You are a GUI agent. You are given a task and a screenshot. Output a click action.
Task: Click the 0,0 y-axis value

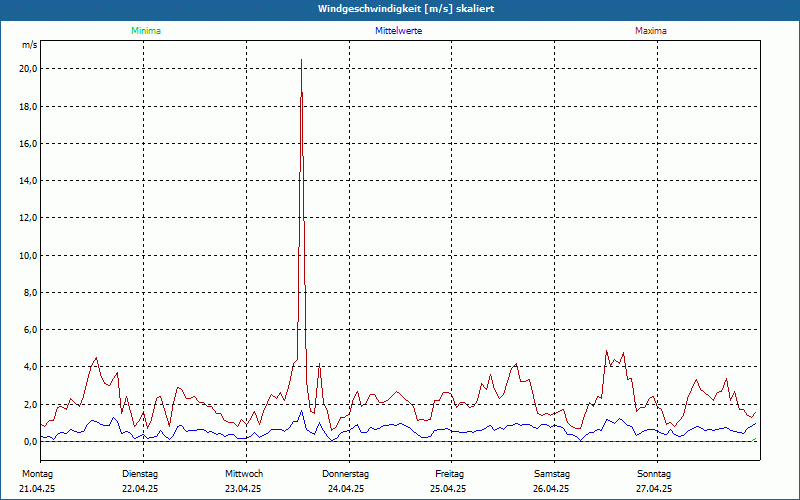pyautogui.click(x=30, y=442)
